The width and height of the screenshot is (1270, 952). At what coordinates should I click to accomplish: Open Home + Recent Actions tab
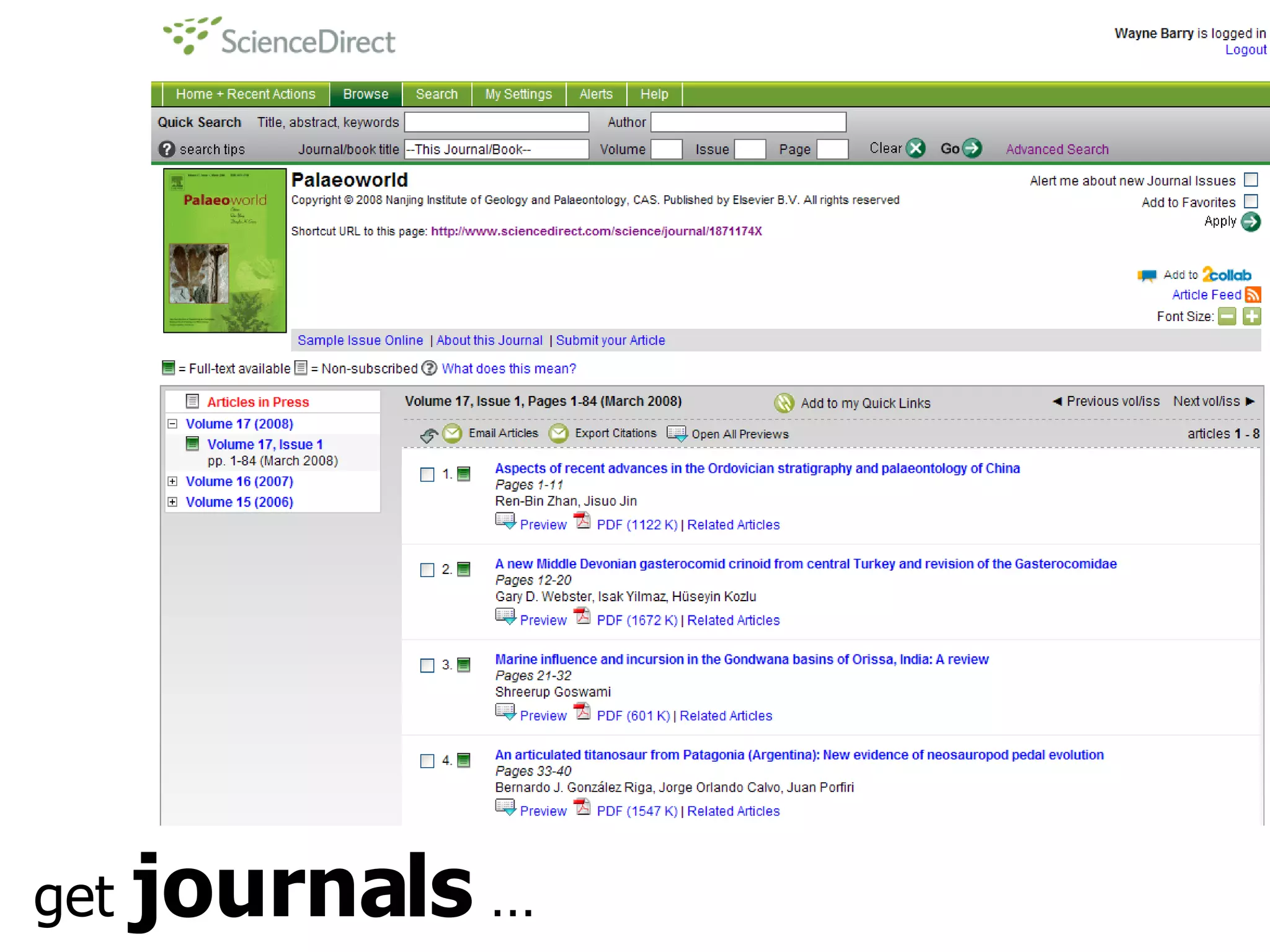(x=246, y=94)
